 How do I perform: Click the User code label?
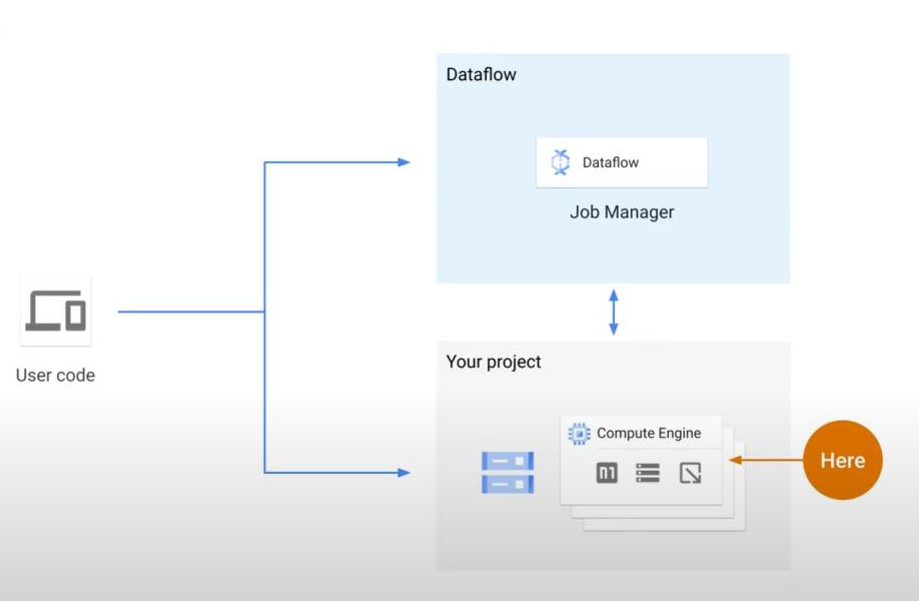point(56,375)
